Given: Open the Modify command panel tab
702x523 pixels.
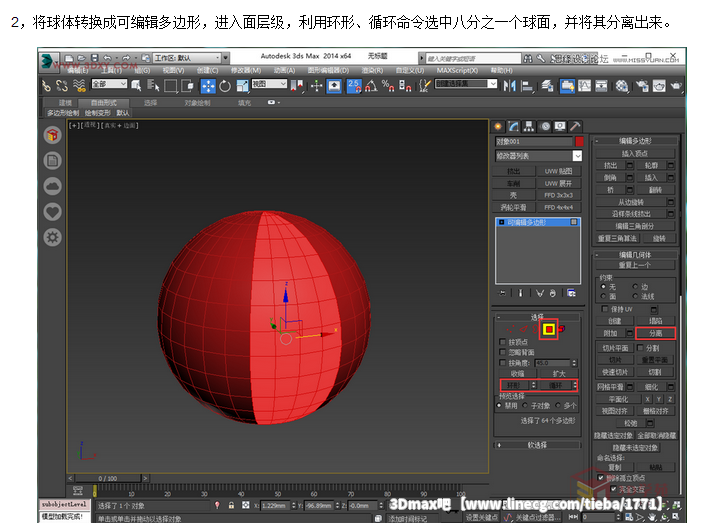Looking at the screenshot, I should tap(514, 127).
